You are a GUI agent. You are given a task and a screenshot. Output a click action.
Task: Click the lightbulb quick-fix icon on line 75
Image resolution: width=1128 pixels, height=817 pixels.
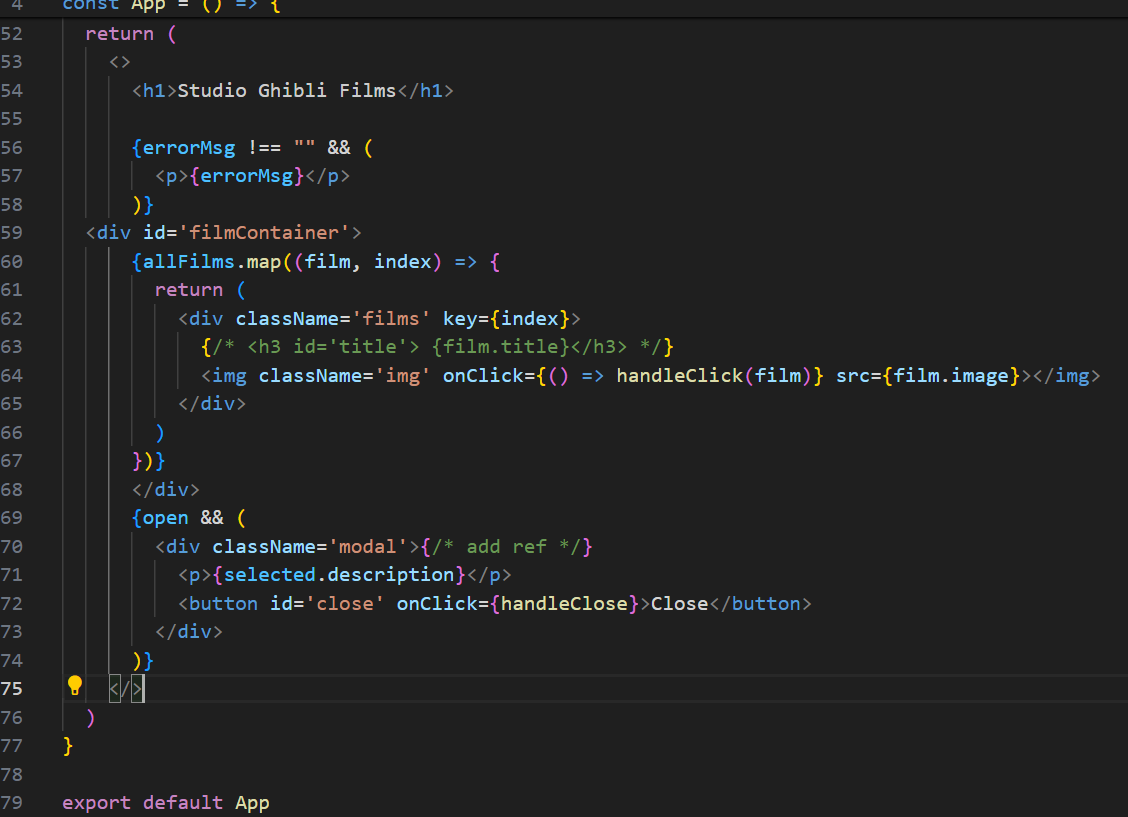[75, 686]
